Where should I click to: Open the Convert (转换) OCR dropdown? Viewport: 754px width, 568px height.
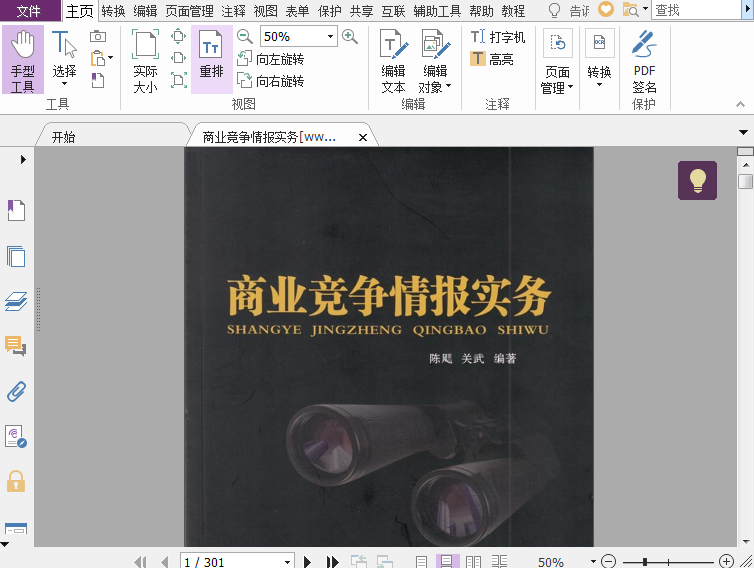click(600, 60)
